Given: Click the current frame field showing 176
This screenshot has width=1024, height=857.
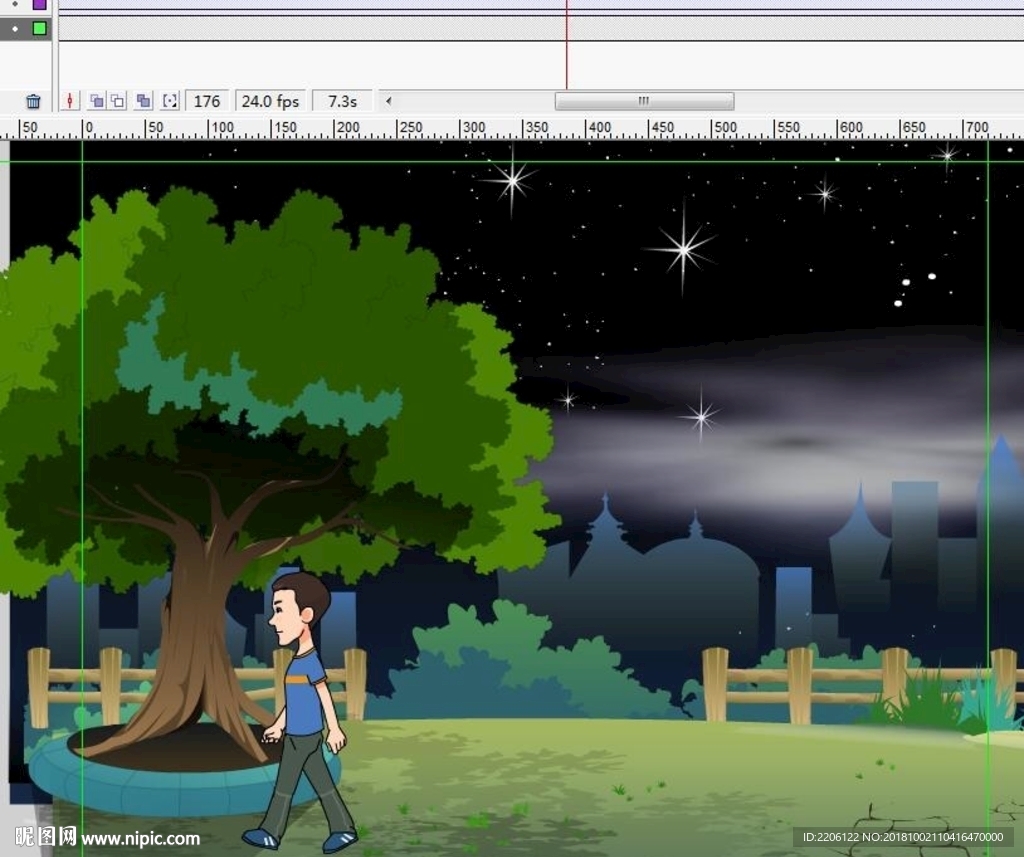Looking at the screenshot, I should point(207,101).
